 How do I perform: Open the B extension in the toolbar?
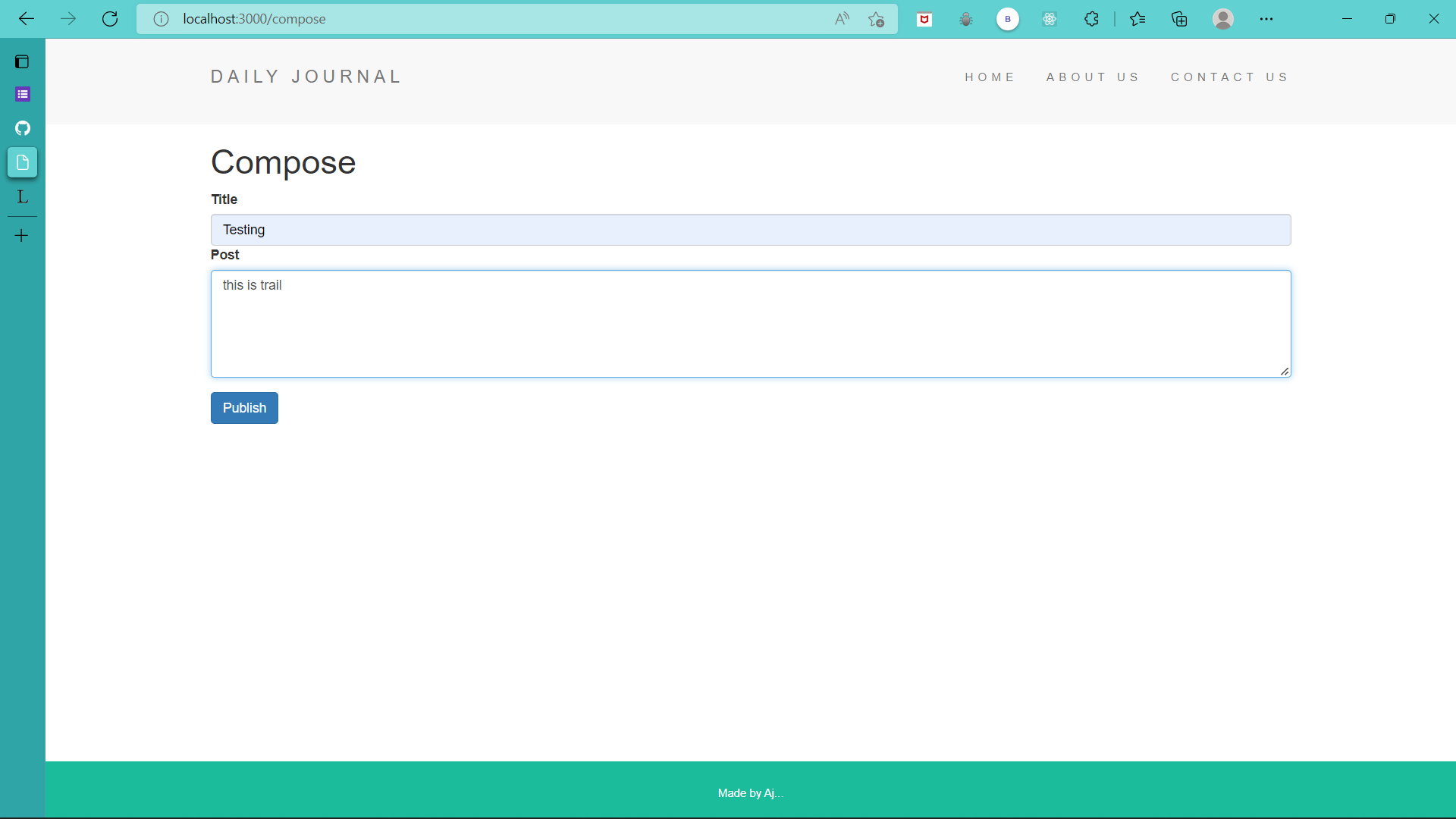coord(1007,19)
